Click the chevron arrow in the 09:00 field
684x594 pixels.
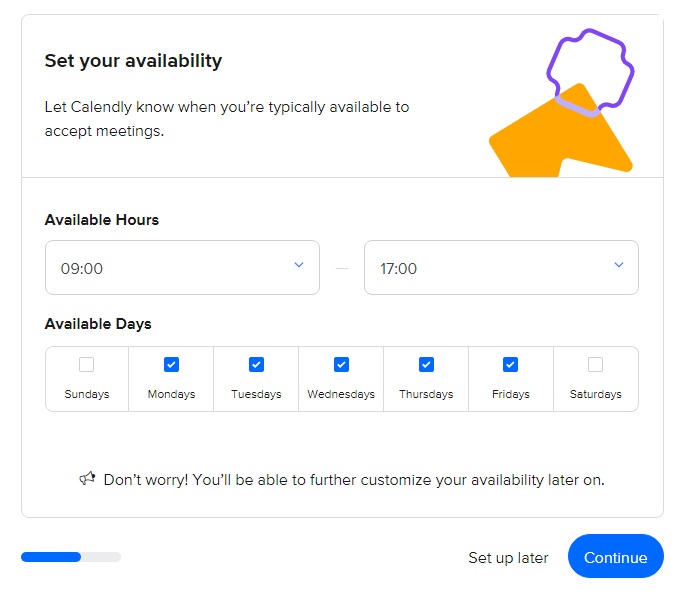pos(299,265)
